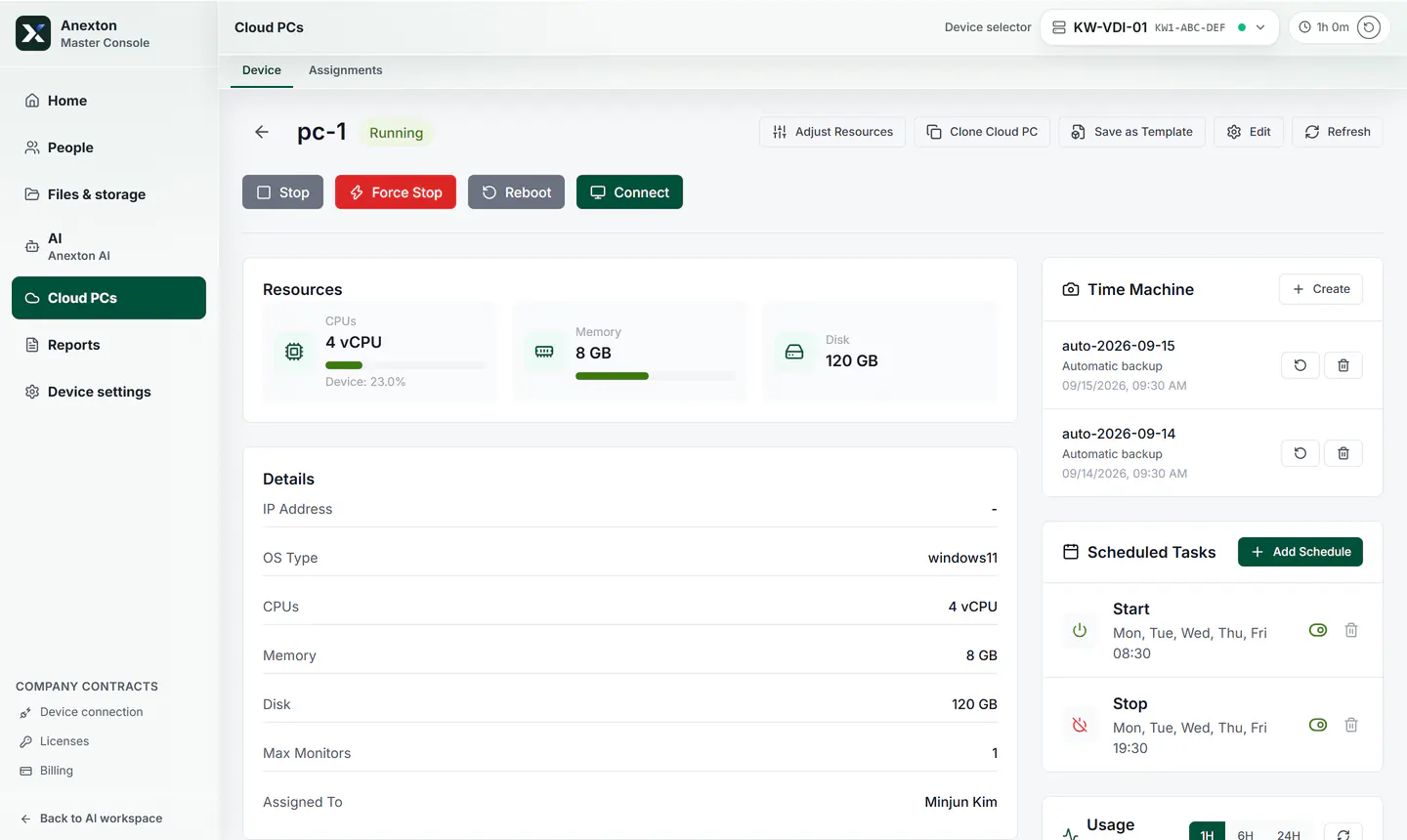Select the Device tab
This screenshot has width=1407, height=840.
[x=262, y=70]
